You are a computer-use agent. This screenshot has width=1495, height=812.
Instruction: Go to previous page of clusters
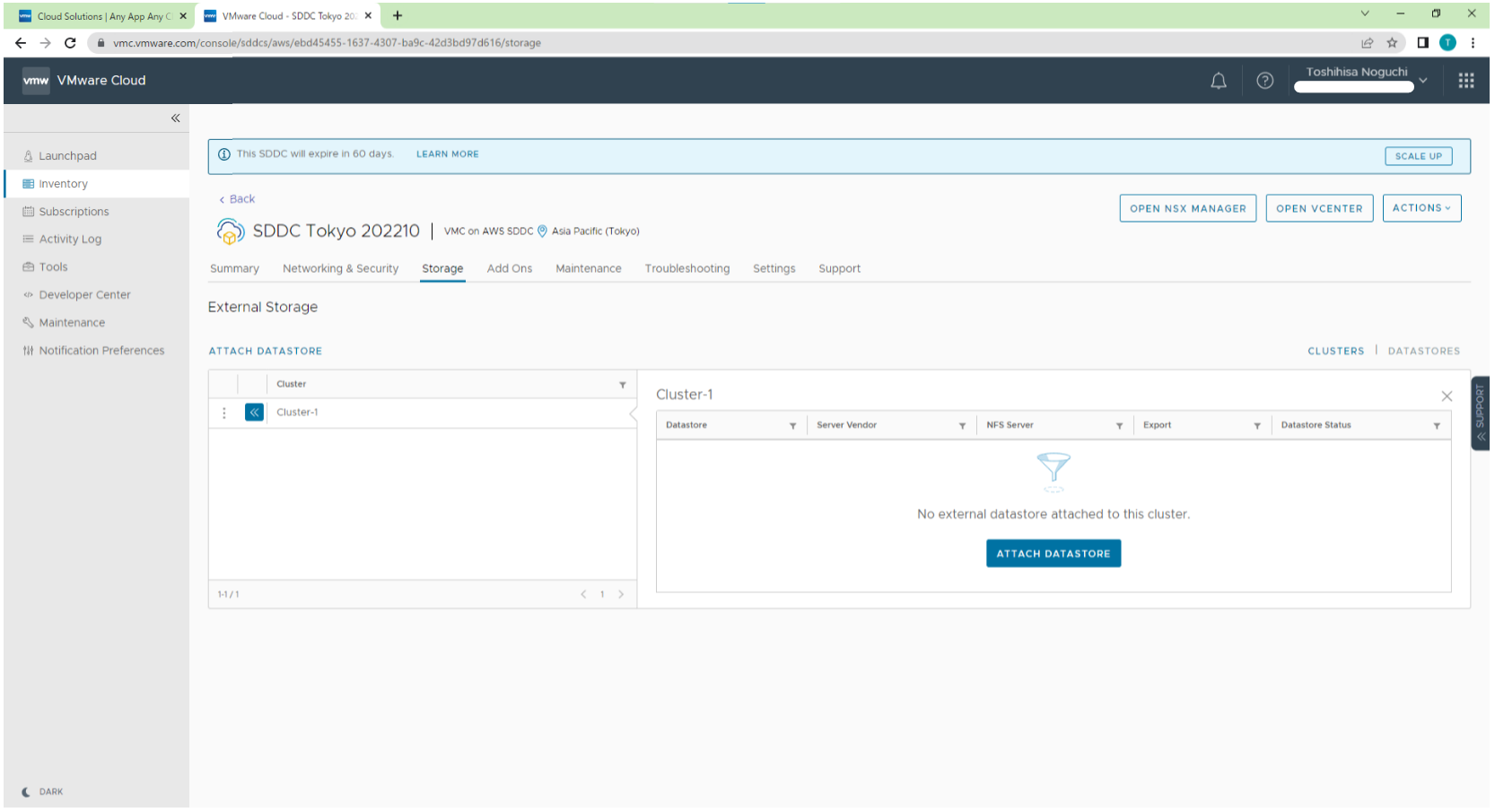click(583, 594)
